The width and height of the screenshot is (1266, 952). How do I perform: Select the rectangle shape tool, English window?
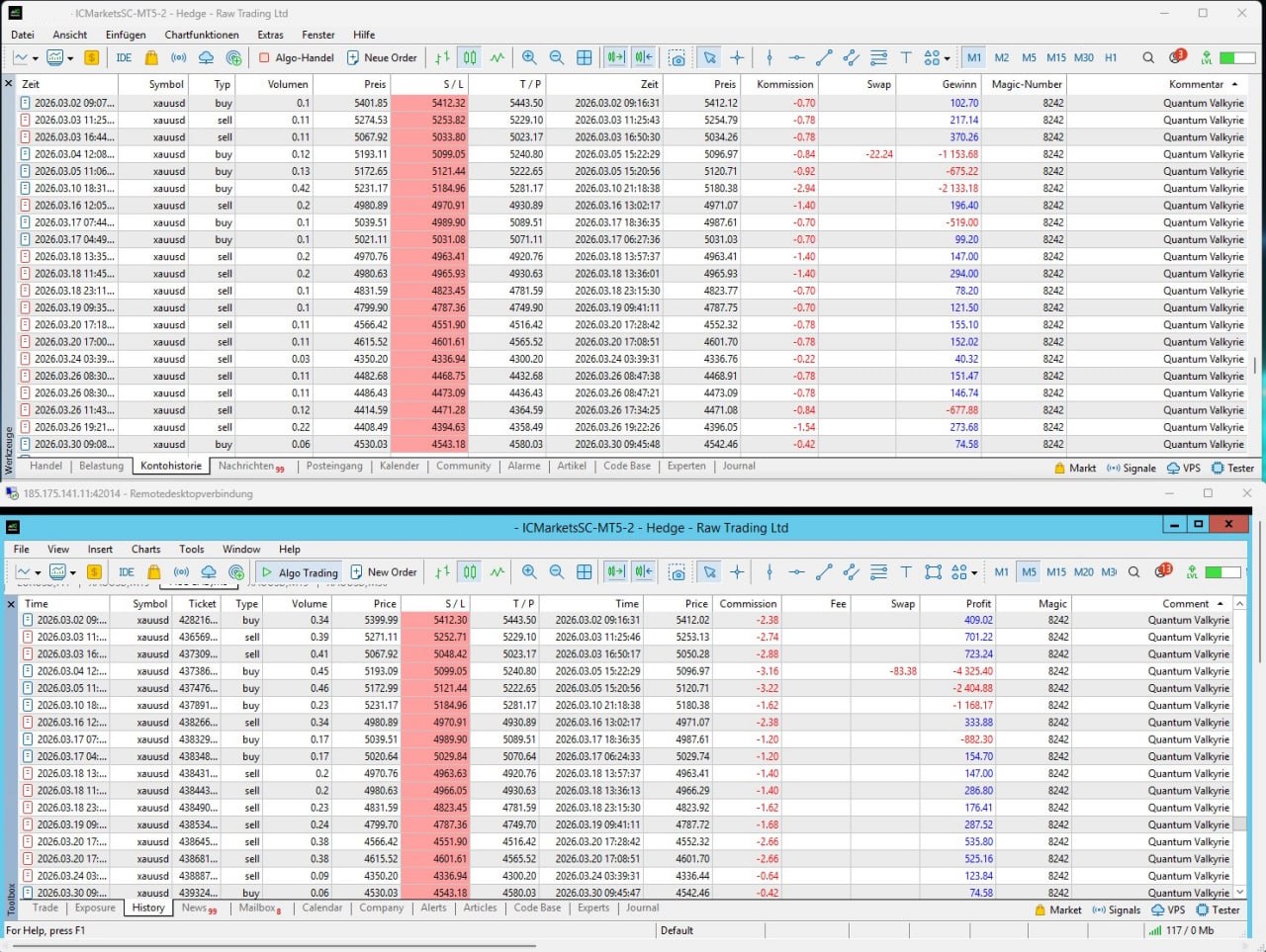click(933, 571)
